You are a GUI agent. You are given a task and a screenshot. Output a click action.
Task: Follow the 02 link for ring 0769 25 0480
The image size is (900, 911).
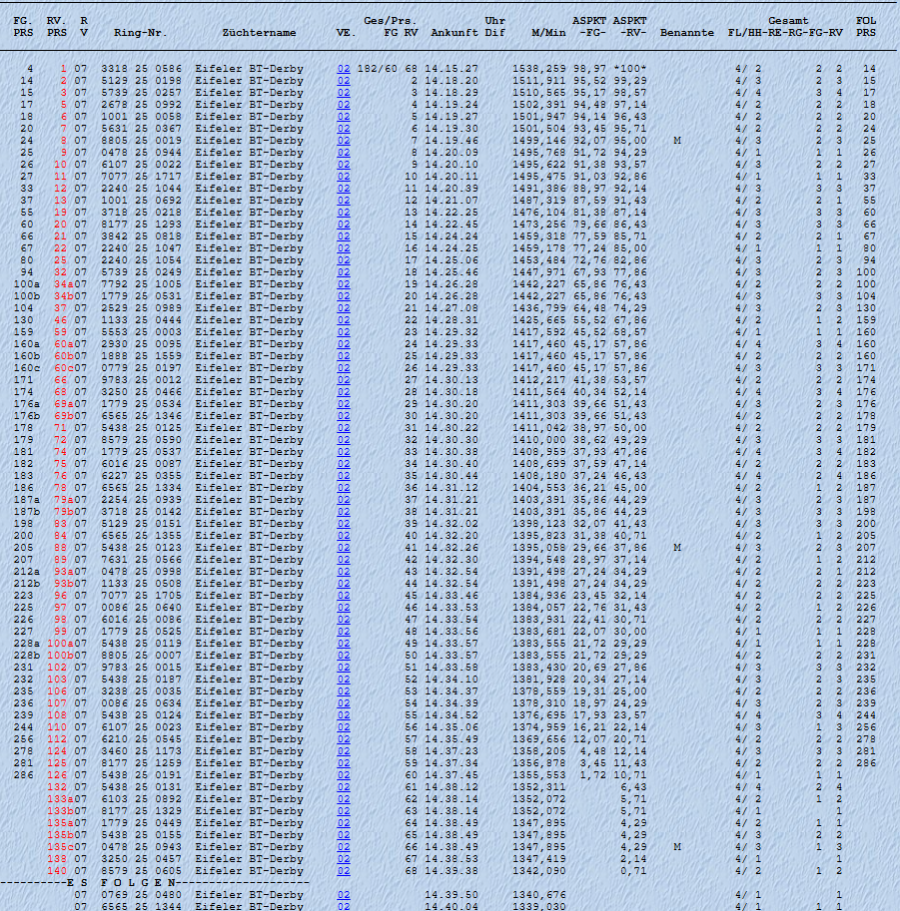(x=344, y=895)
